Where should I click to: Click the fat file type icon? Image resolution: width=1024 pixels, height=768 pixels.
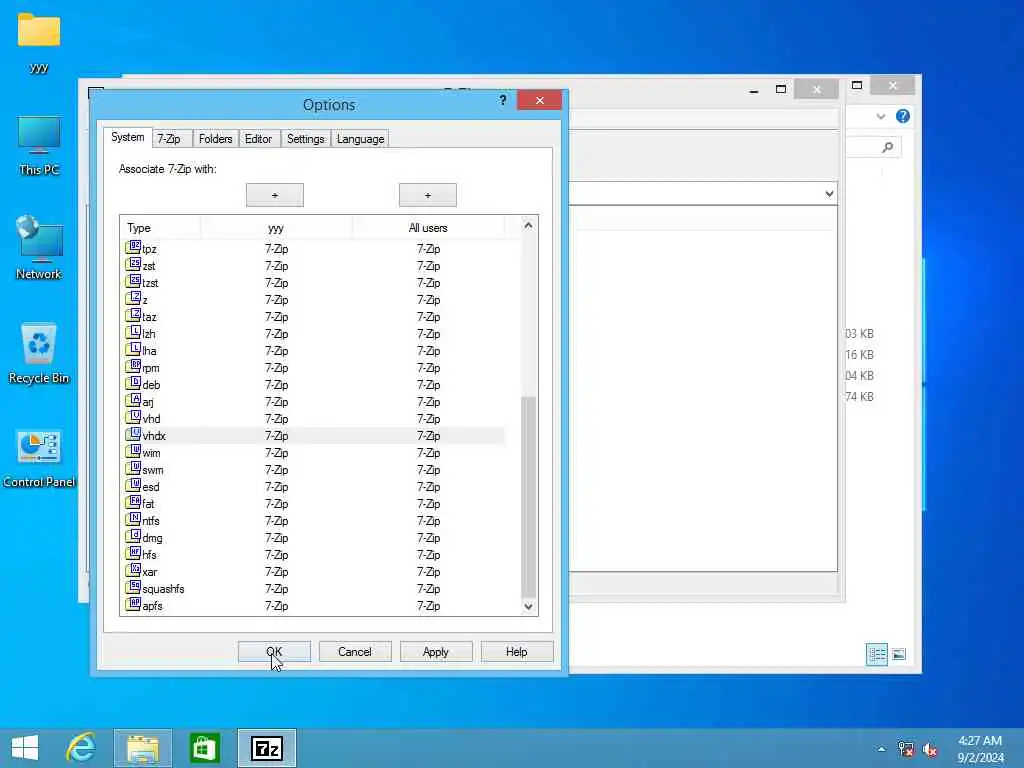tap(133, 503)
